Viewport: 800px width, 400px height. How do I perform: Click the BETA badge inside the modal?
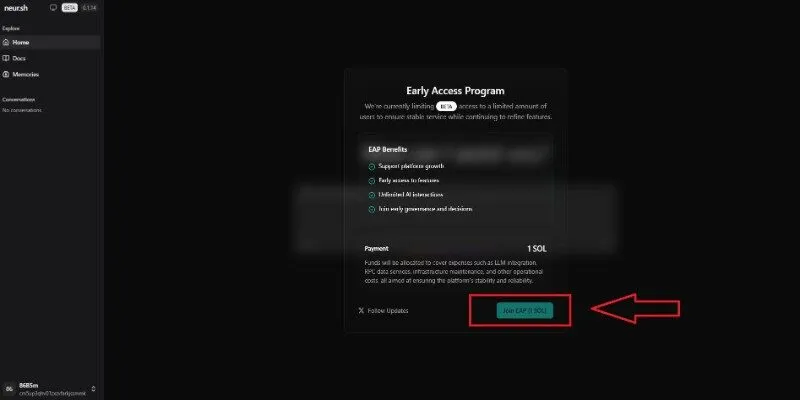point(446,107)
